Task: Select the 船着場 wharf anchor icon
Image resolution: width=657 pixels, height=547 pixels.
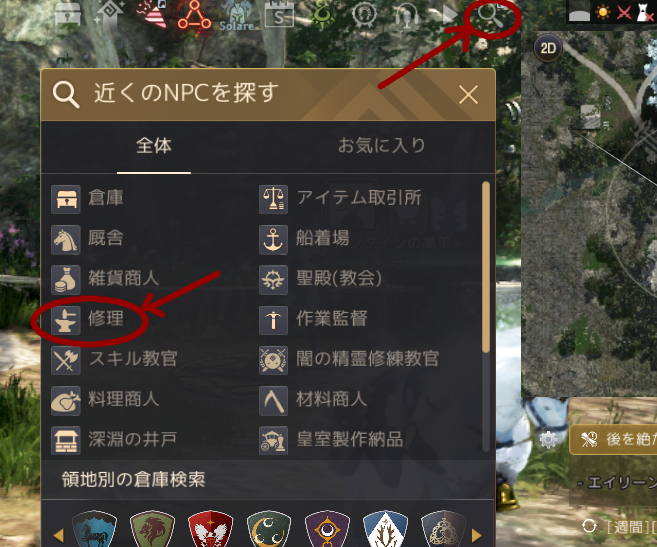Action: (x=273, y=239)
